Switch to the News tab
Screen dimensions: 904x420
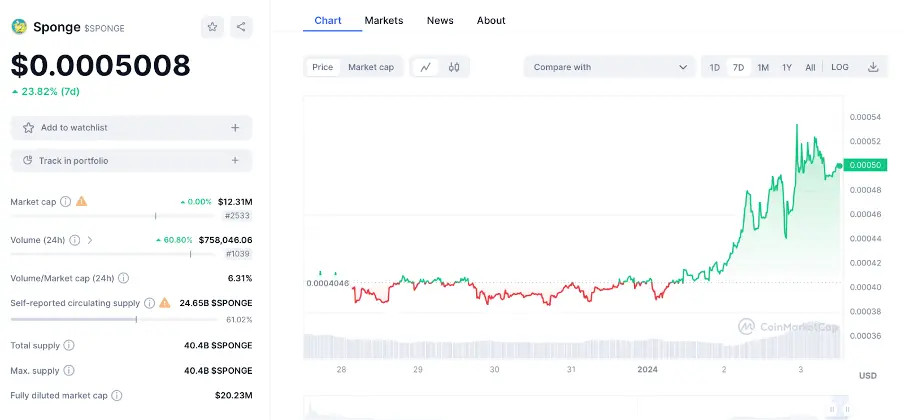[x=440, y=20]
